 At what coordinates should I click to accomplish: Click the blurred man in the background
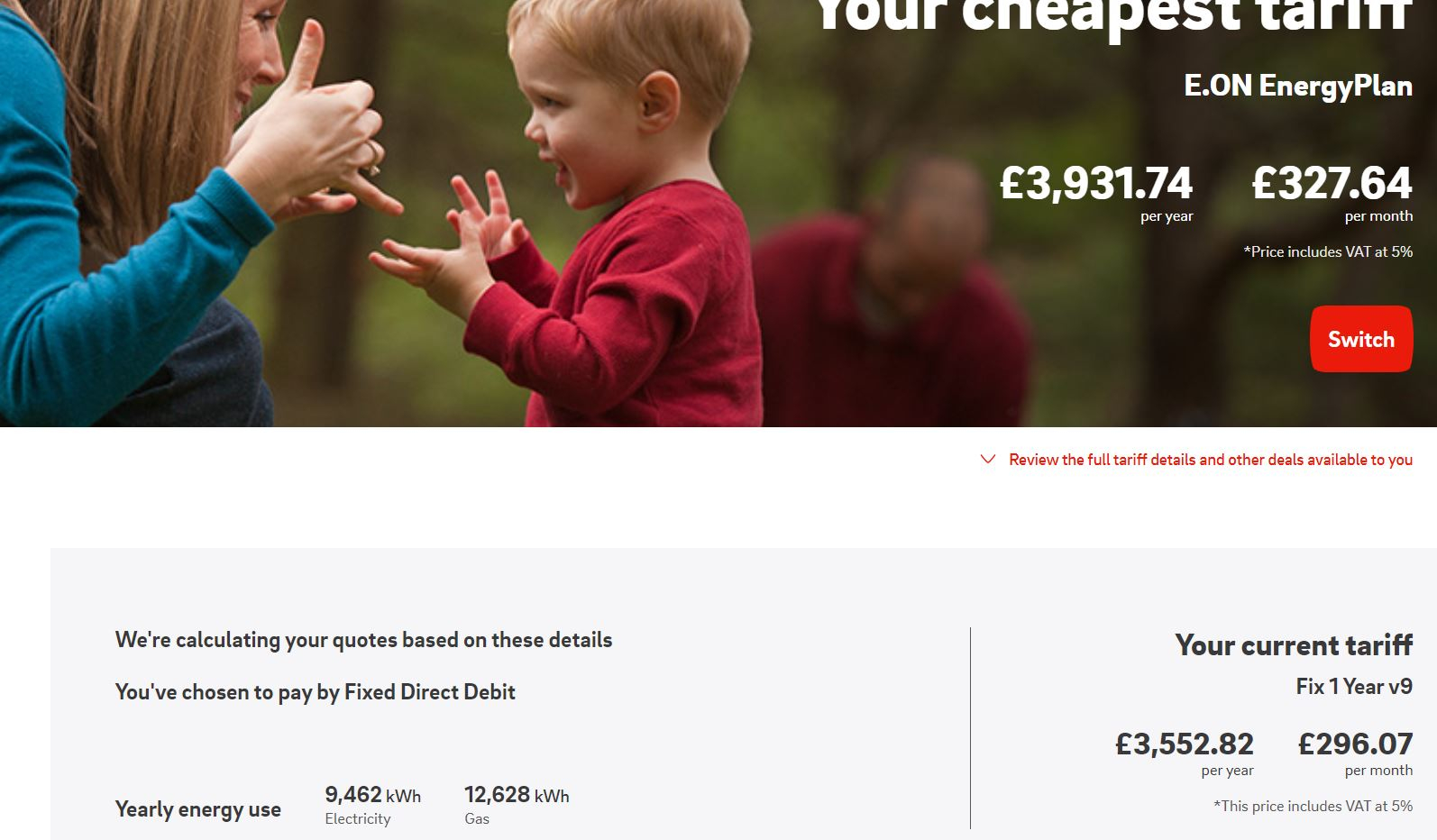[892, 297]
